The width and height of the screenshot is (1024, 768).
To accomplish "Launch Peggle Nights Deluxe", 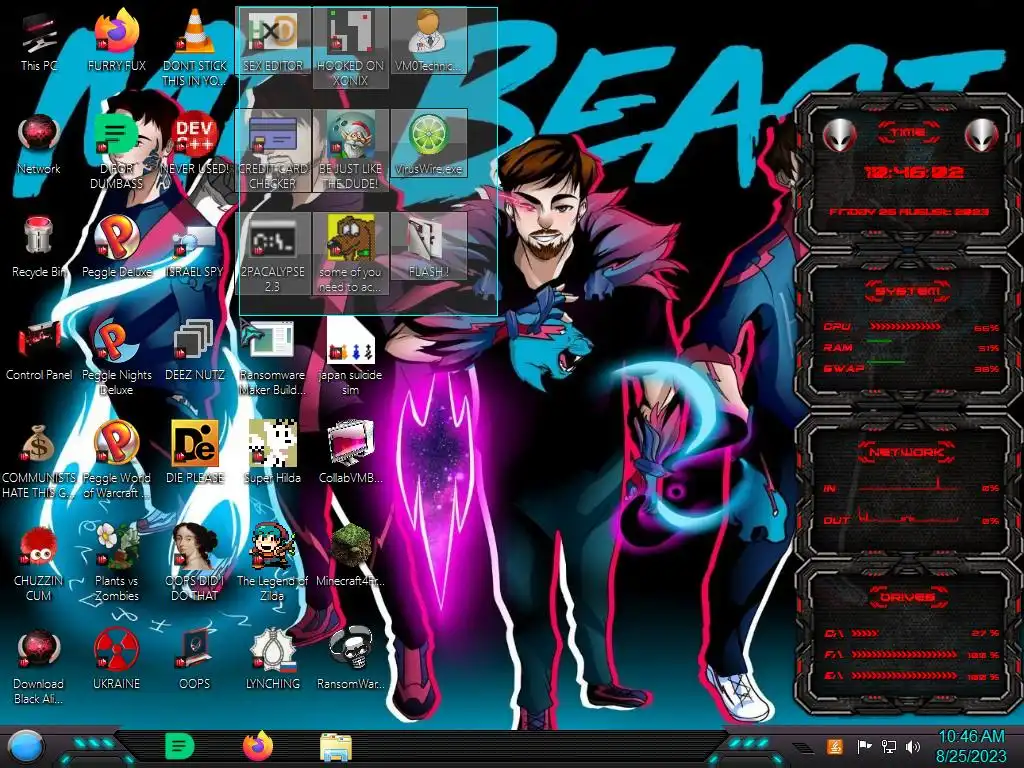I will [x=117, y=358].
